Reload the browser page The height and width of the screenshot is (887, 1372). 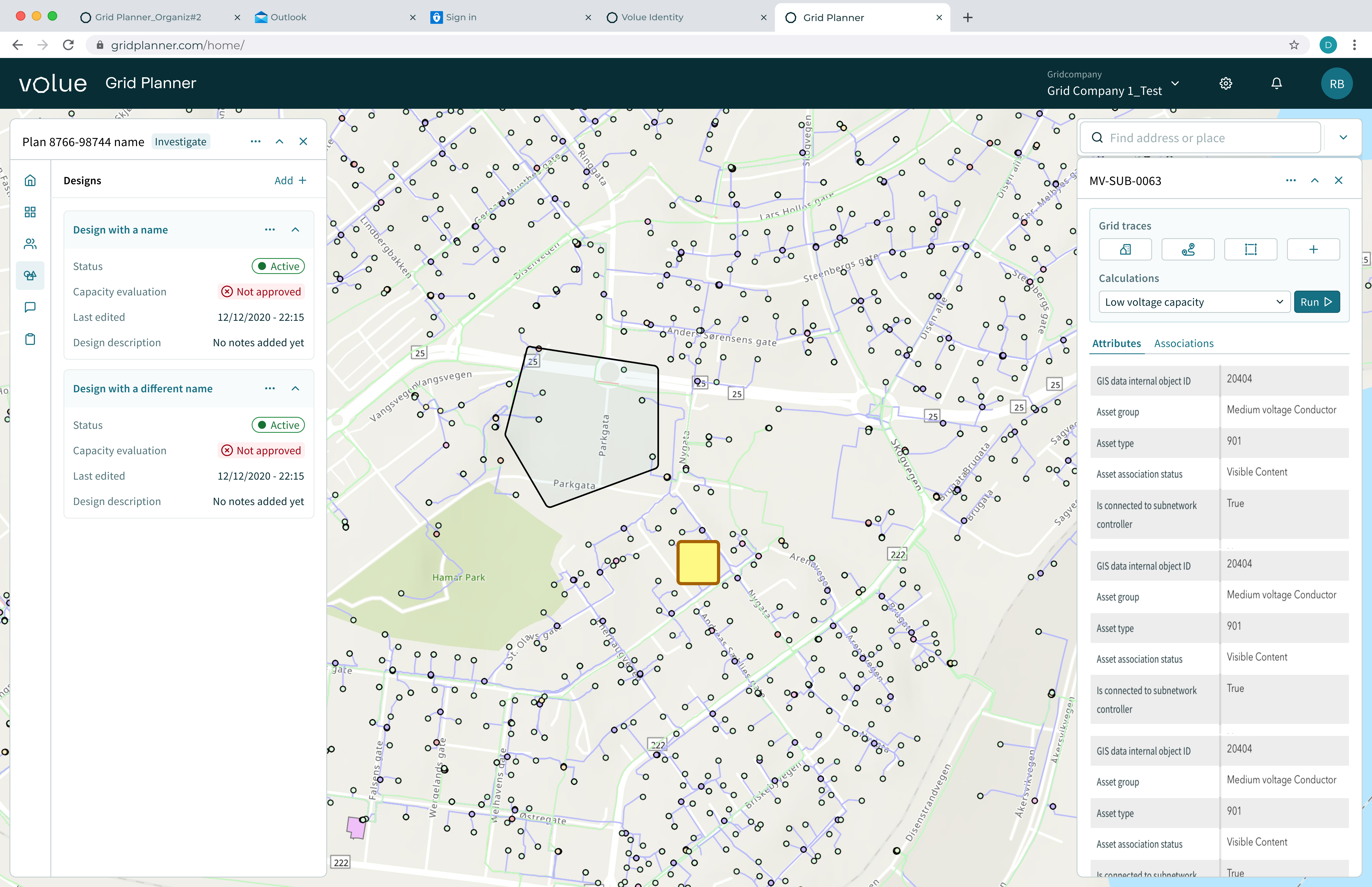[x=68, y=45]
